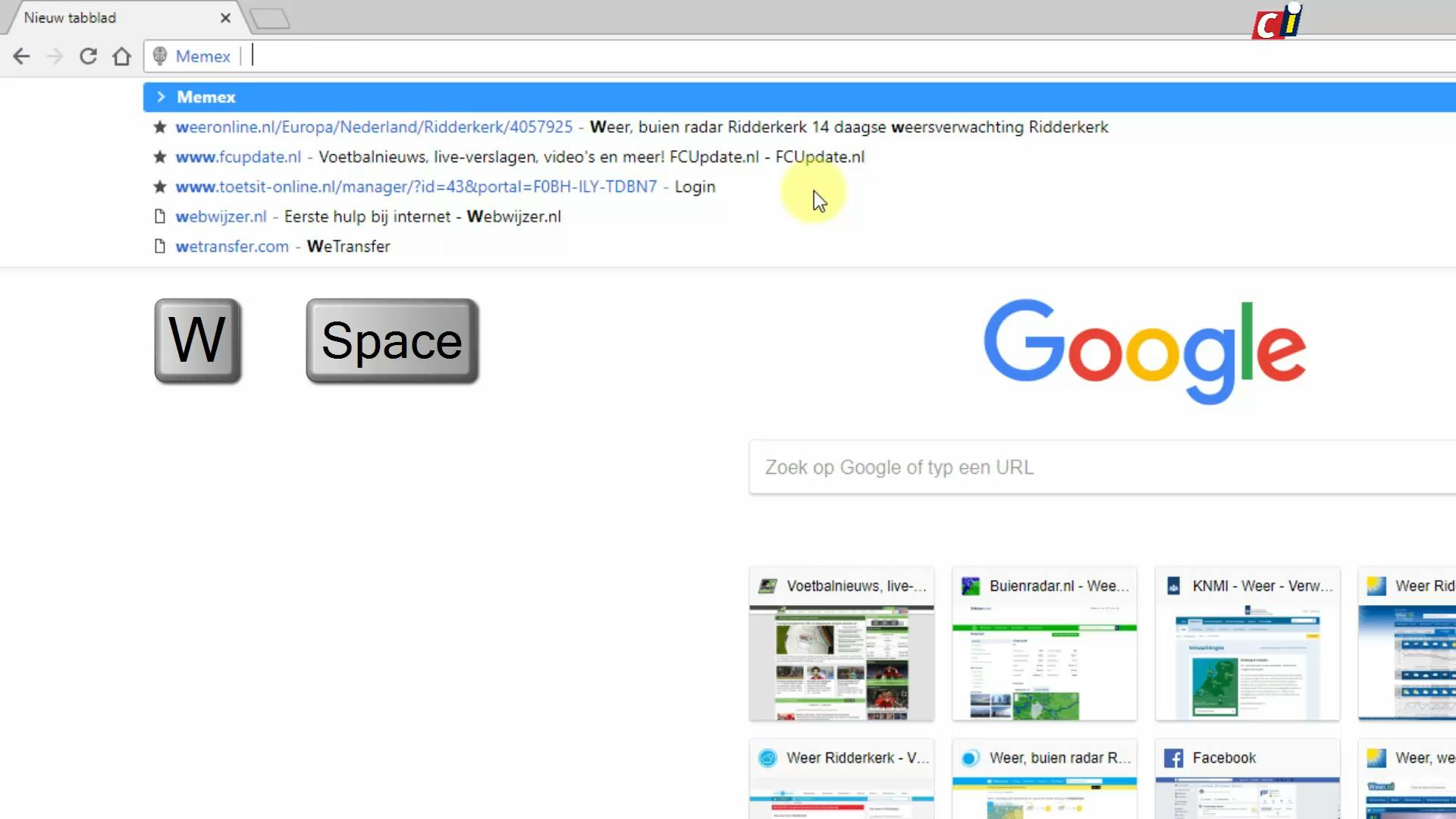The image size is (1456, 819).
Task: Click the page icon beside wetransfer.com suggestion
Action: (x=159, y=246)
